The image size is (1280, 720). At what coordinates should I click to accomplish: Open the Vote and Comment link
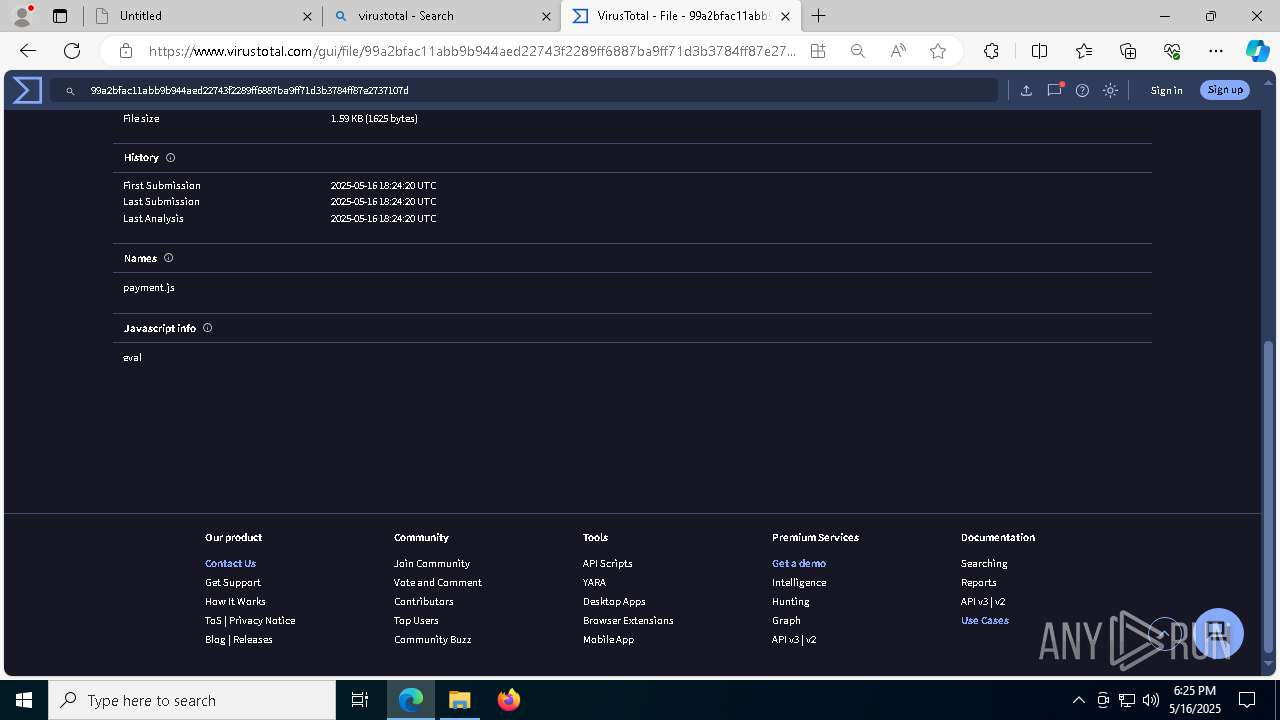438,582
